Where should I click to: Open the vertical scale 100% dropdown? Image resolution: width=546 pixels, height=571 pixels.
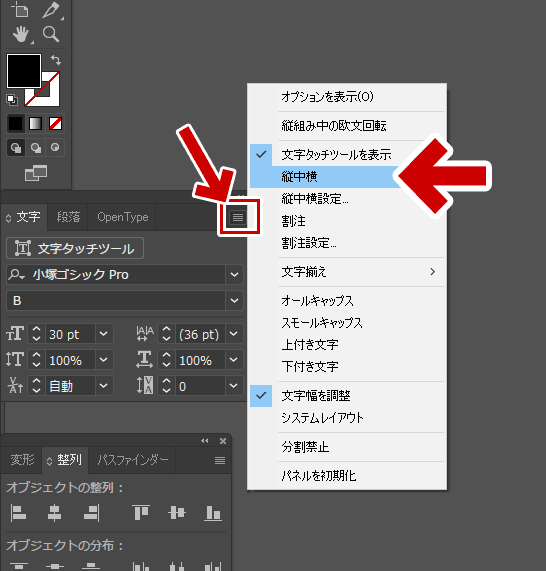(x=104, y=360)
